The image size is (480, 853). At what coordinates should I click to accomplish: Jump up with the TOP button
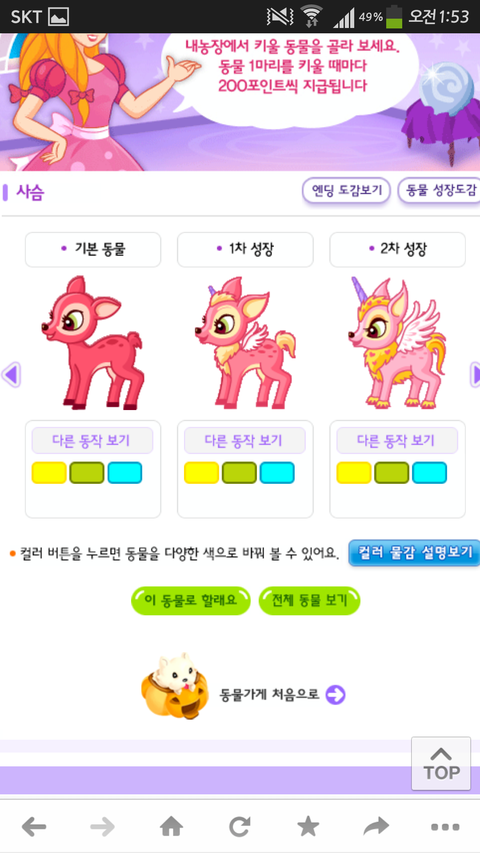pyautogui.click(x=441, y=764)
